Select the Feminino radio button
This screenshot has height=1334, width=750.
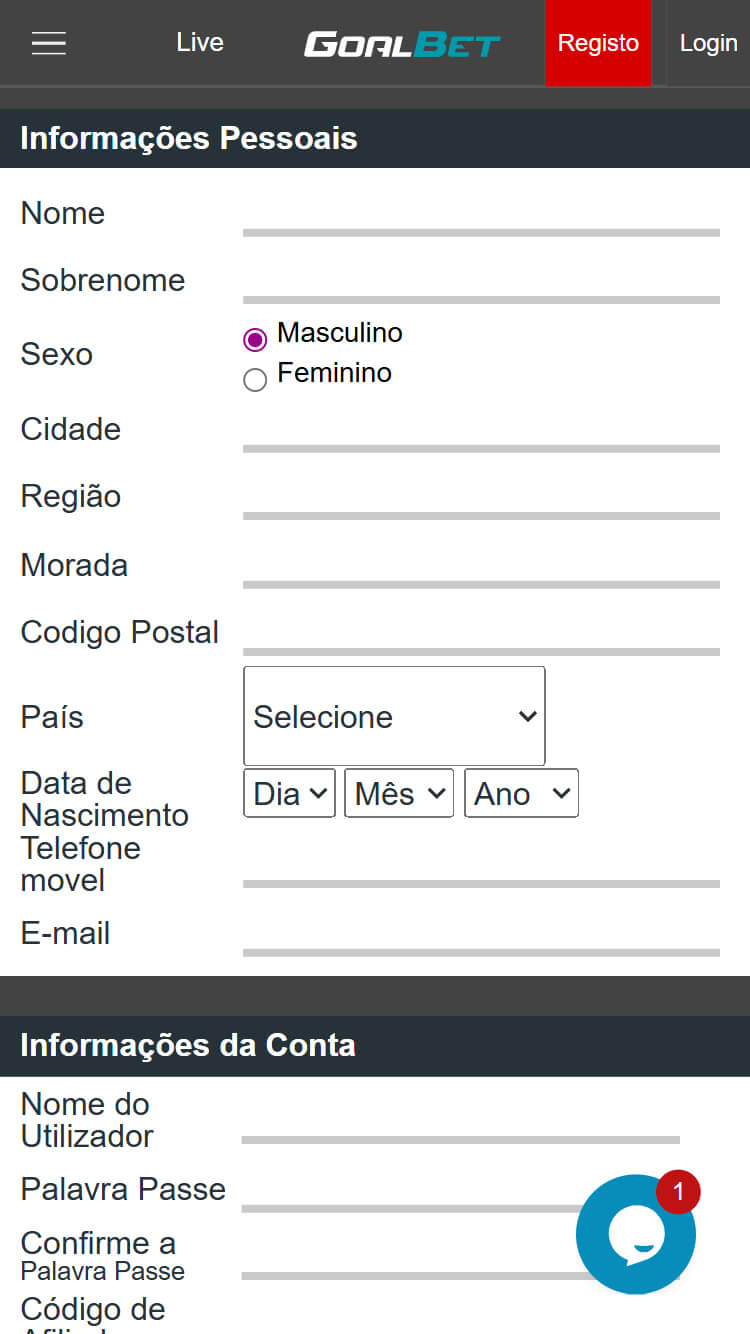(255, 380)
